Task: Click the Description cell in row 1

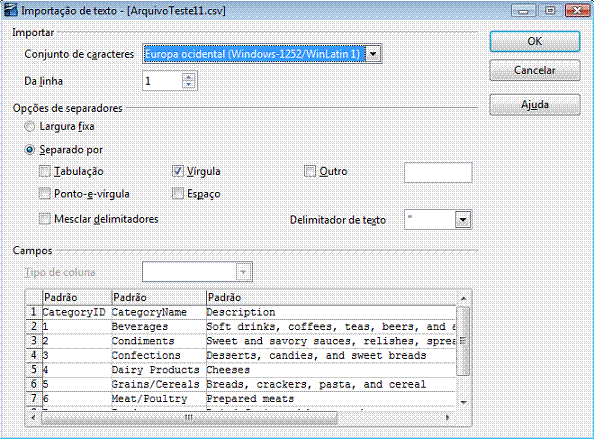Action: pyautogui.click(x=331, y=312)
